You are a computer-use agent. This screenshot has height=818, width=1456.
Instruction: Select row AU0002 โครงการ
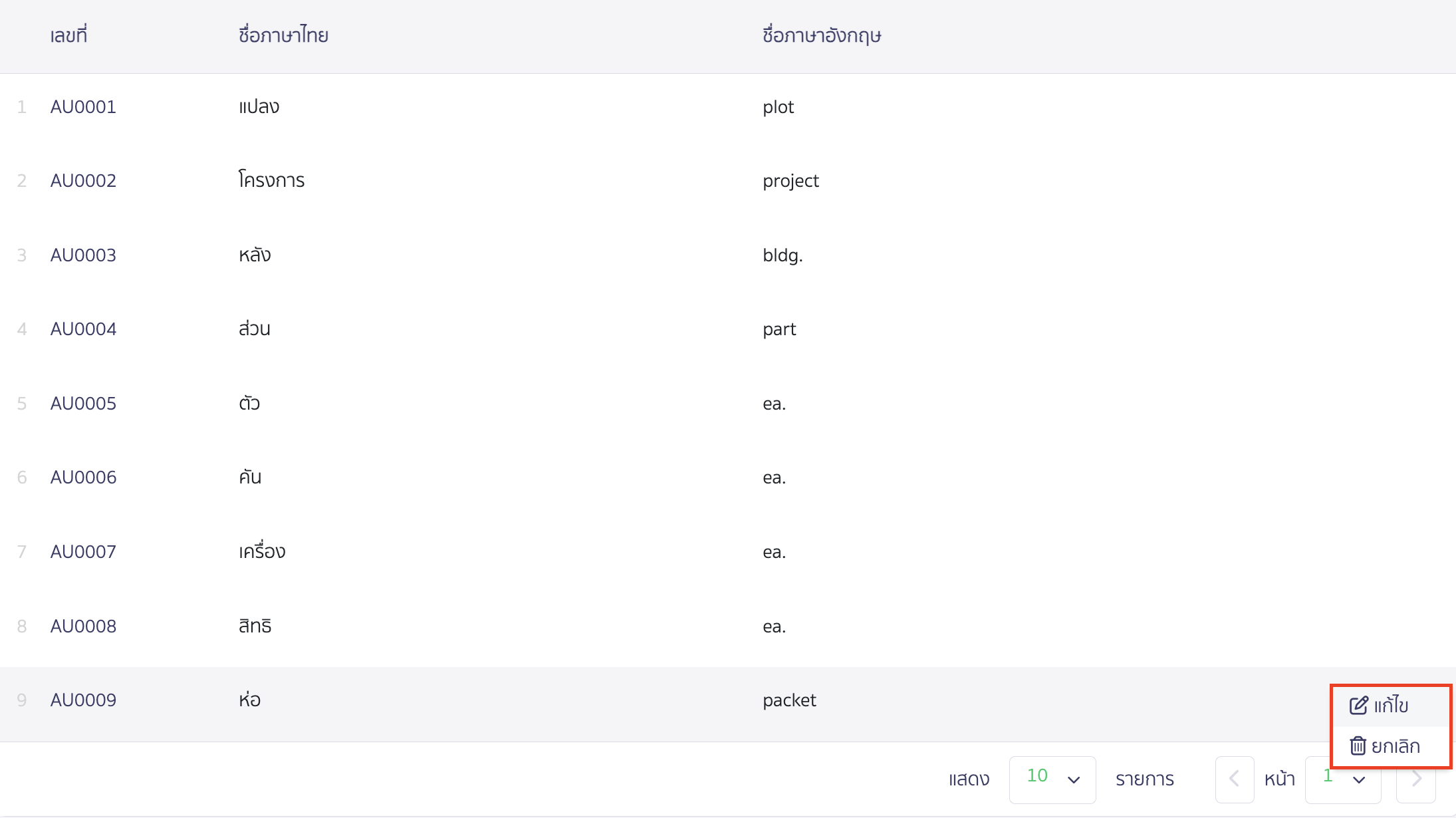click(x=271, y=181)
